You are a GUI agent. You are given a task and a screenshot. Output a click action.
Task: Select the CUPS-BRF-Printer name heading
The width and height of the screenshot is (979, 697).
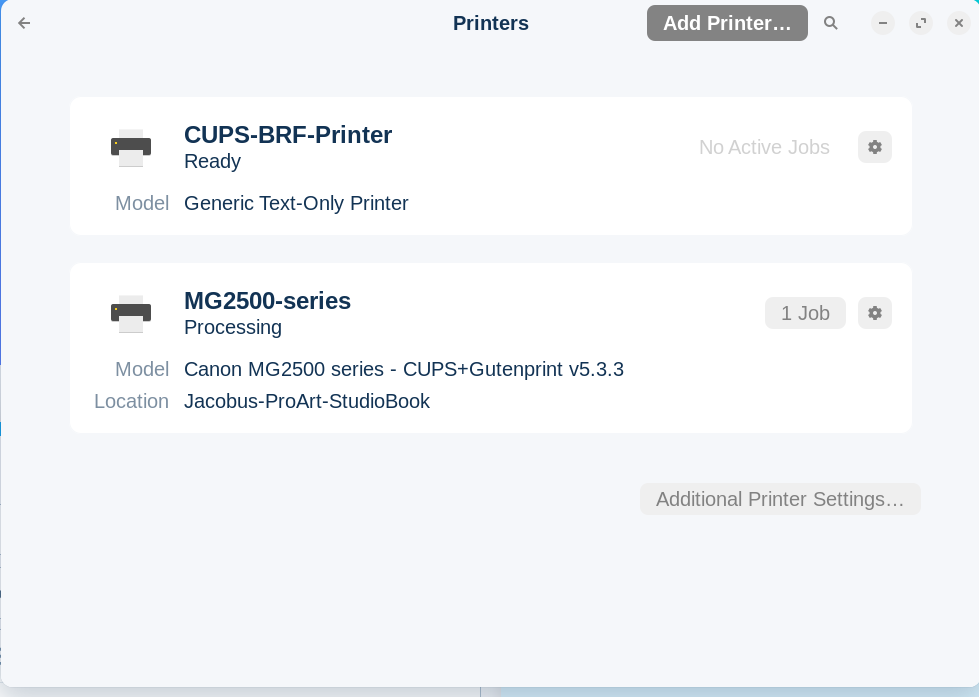[x=288, y=135]
